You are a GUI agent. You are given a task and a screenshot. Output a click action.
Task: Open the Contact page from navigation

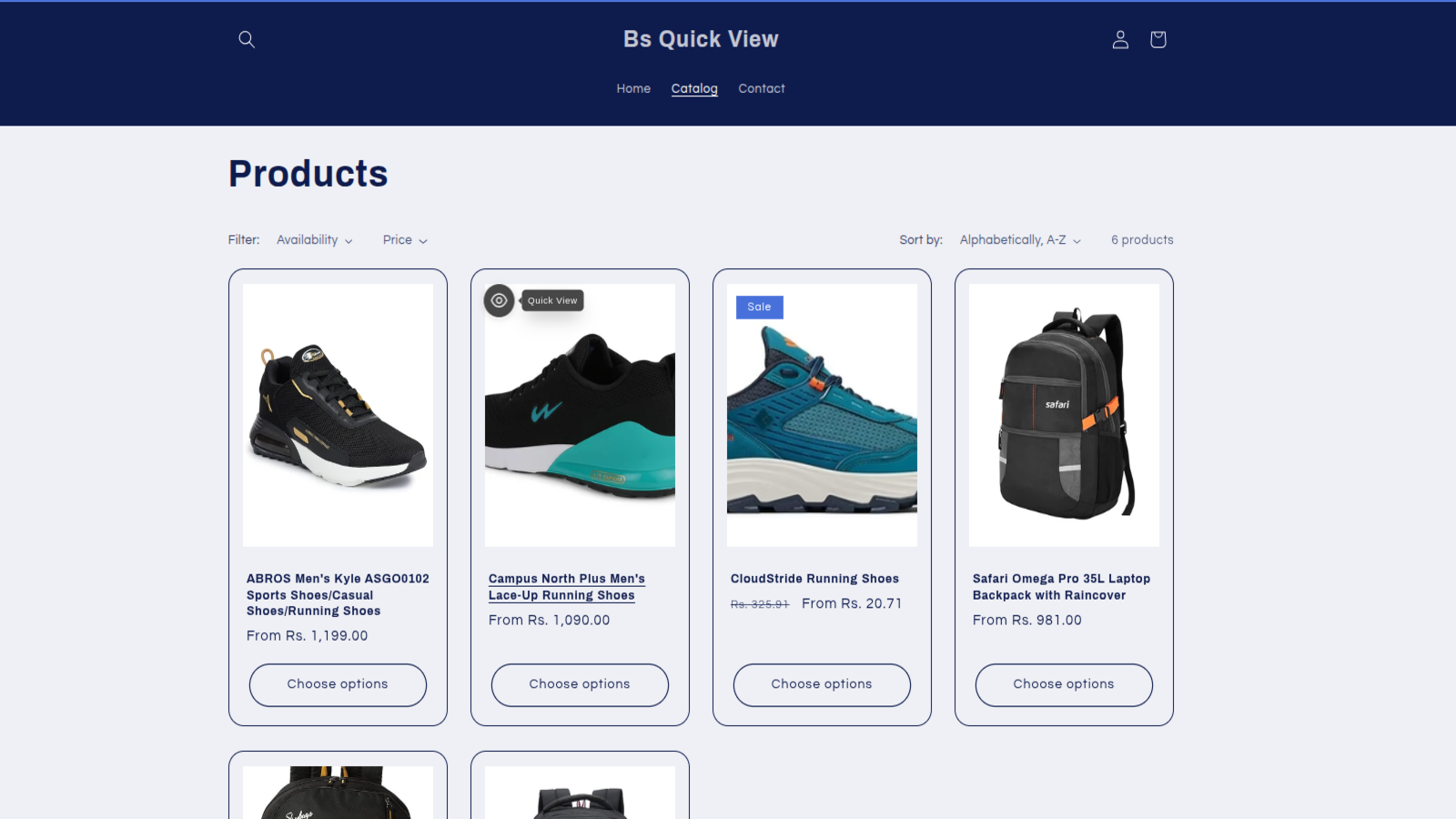pyautogui.click(x=761, y=88)
